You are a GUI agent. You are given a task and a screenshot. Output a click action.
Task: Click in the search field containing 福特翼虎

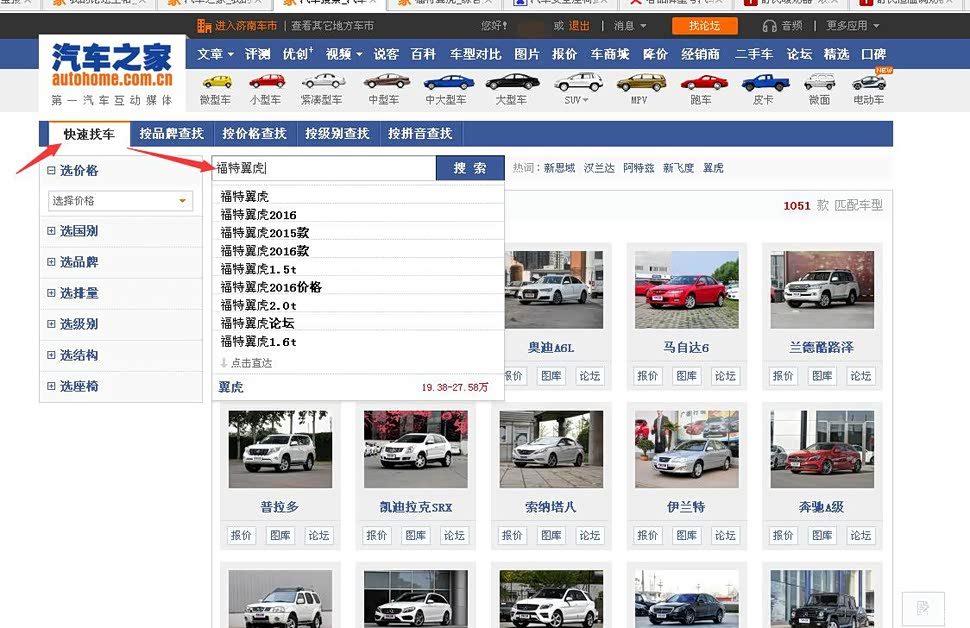(324, 168)
